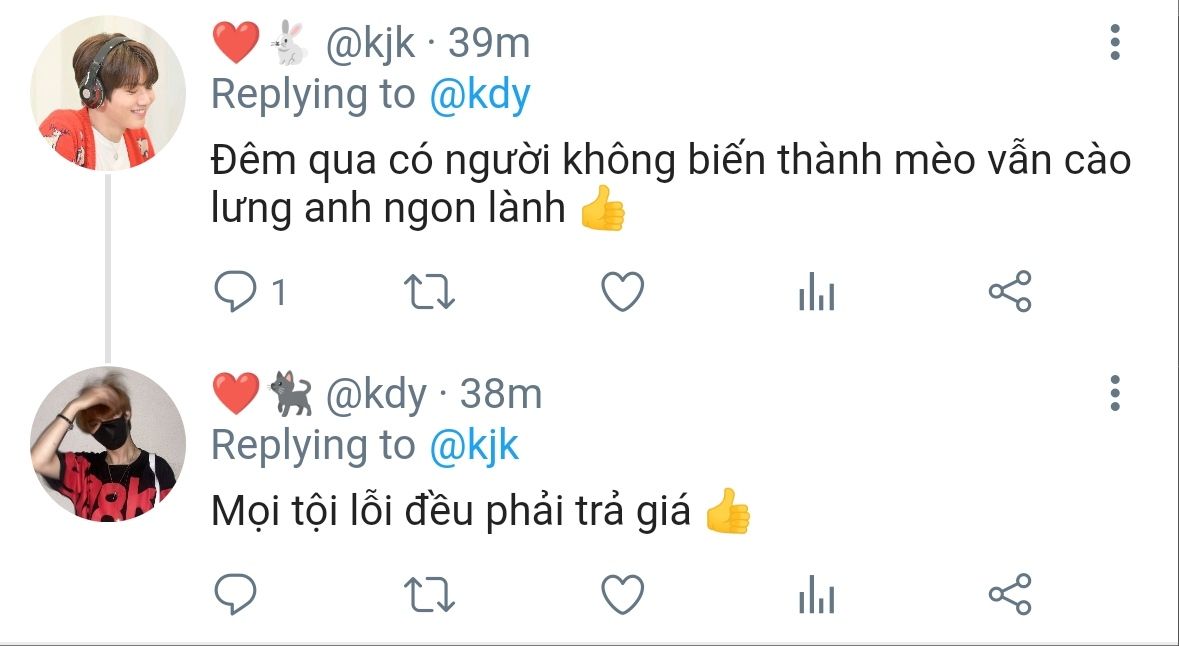Open @kjk username in first tweet header
This screenshot has width=1179, height=646.
coord(370,43)
